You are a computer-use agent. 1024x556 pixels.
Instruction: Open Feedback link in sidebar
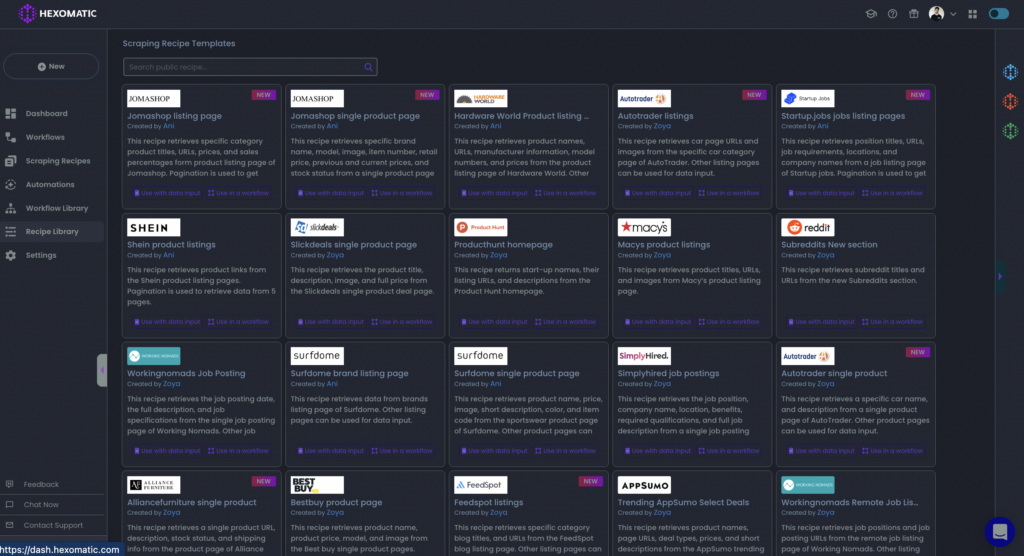[41, 484]
